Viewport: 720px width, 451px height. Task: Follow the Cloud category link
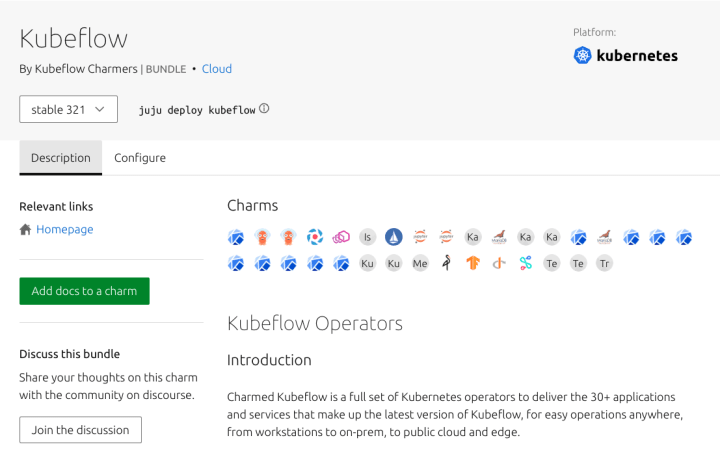pyautogui.click(x=217, y=69)
